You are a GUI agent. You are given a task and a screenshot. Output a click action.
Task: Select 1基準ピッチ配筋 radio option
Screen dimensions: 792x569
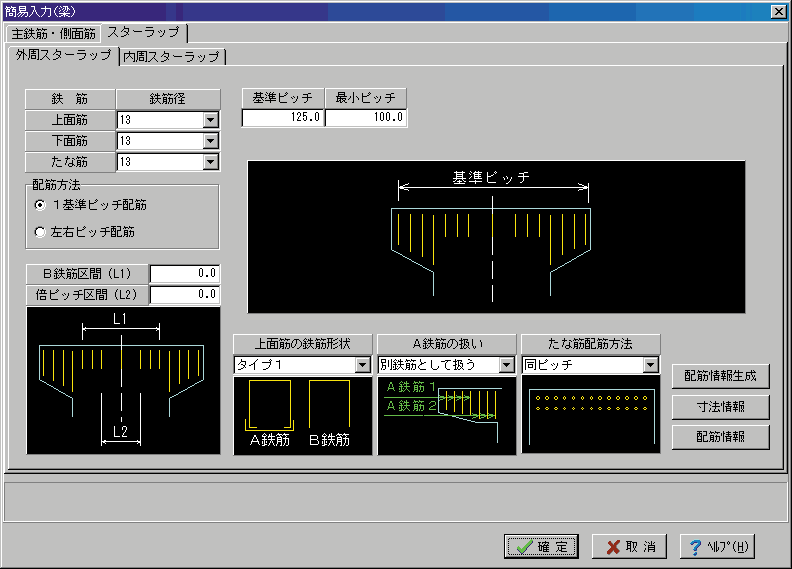40,205
